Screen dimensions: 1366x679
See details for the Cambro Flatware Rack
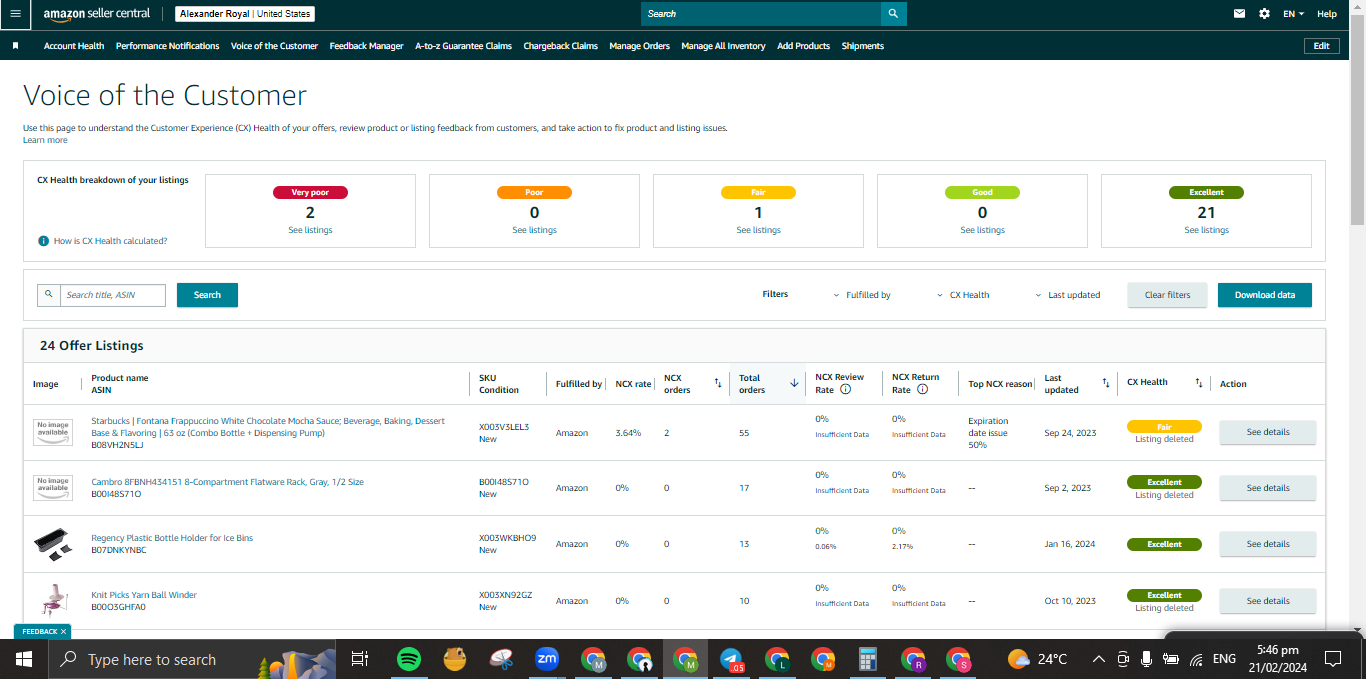[x=1267, y=488]
